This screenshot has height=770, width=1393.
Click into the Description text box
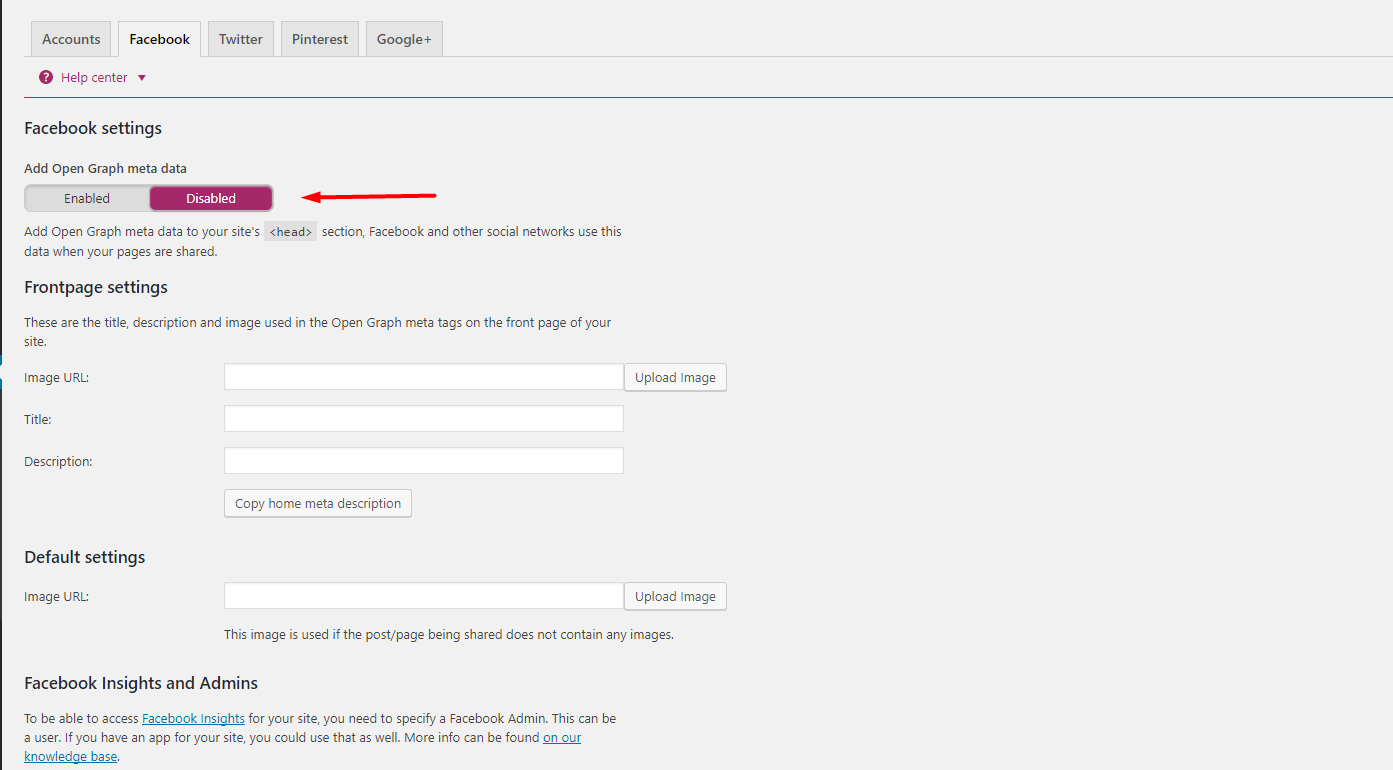click(423, 461)
